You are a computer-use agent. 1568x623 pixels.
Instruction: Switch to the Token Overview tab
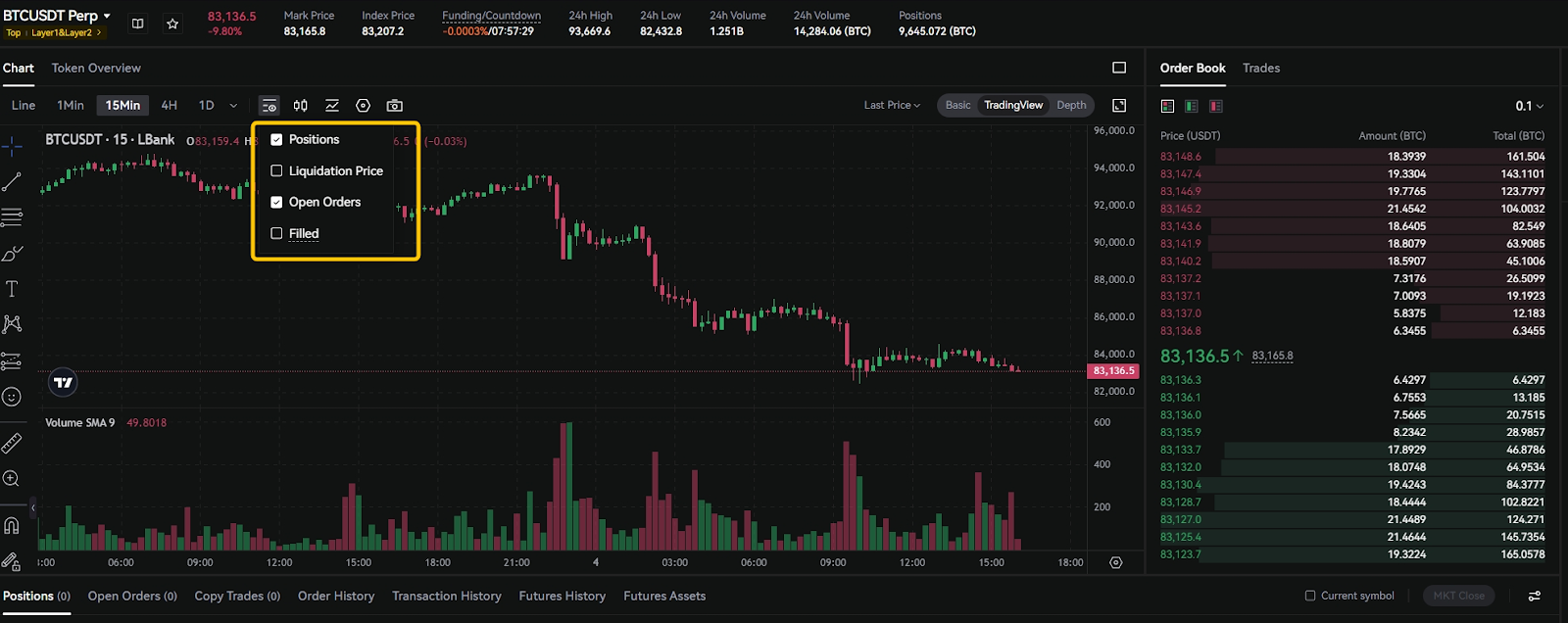[x=96, y=69]
